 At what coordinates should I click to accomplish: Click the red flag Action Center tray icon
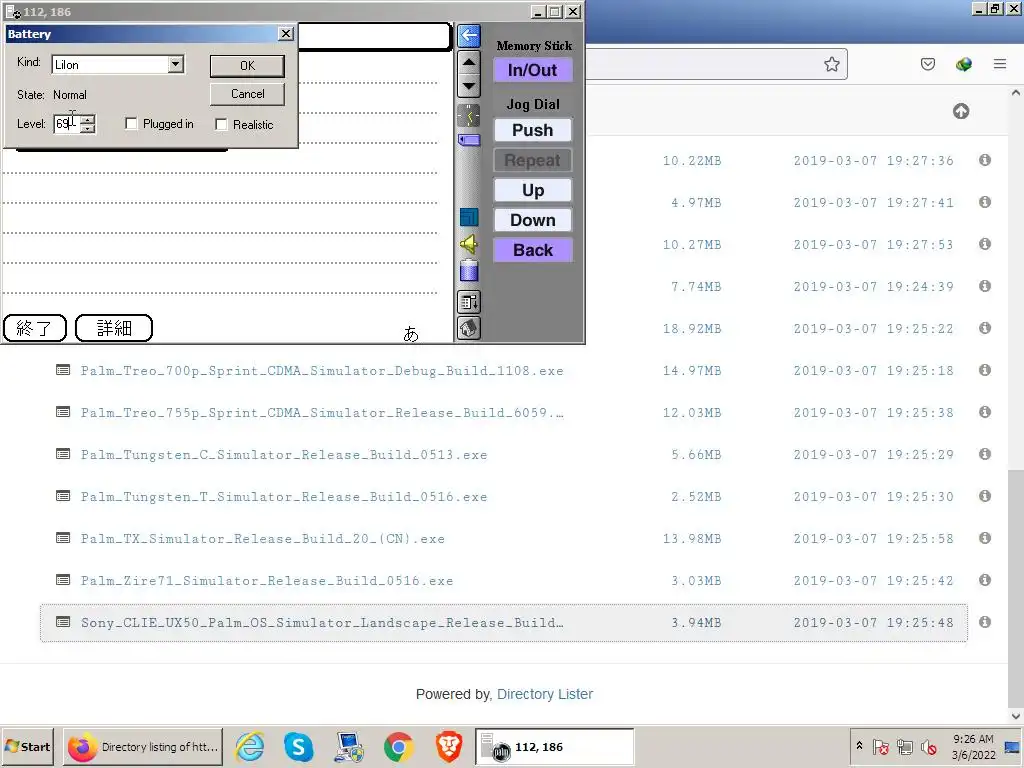(880, 746)
